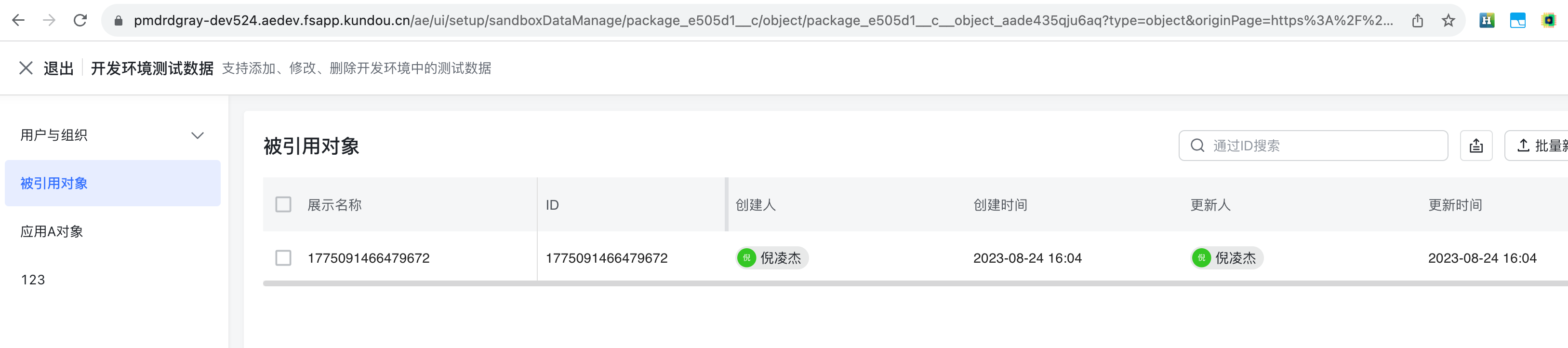Image resolution: width=1568 pixels, height=348 pixels.
Task: Click the horizontal table scrollbar
Action: 916,283
